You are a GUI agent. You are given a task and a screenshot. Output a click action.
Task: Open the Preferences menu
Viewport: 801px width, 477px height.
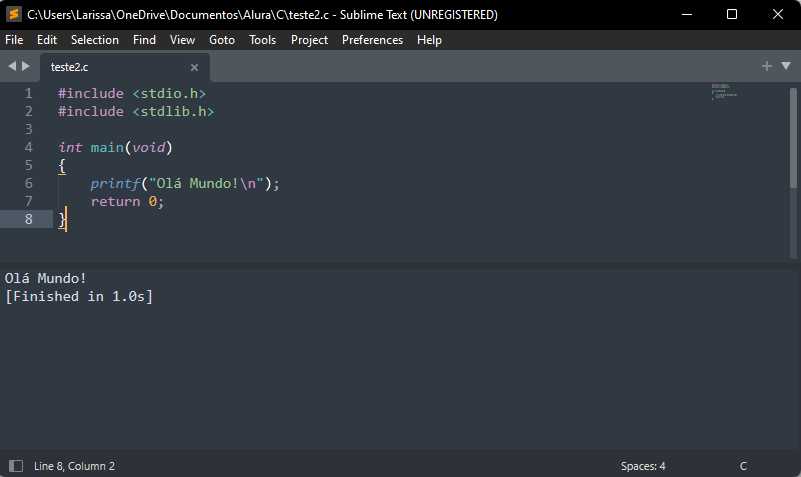[x=372, y=40]
